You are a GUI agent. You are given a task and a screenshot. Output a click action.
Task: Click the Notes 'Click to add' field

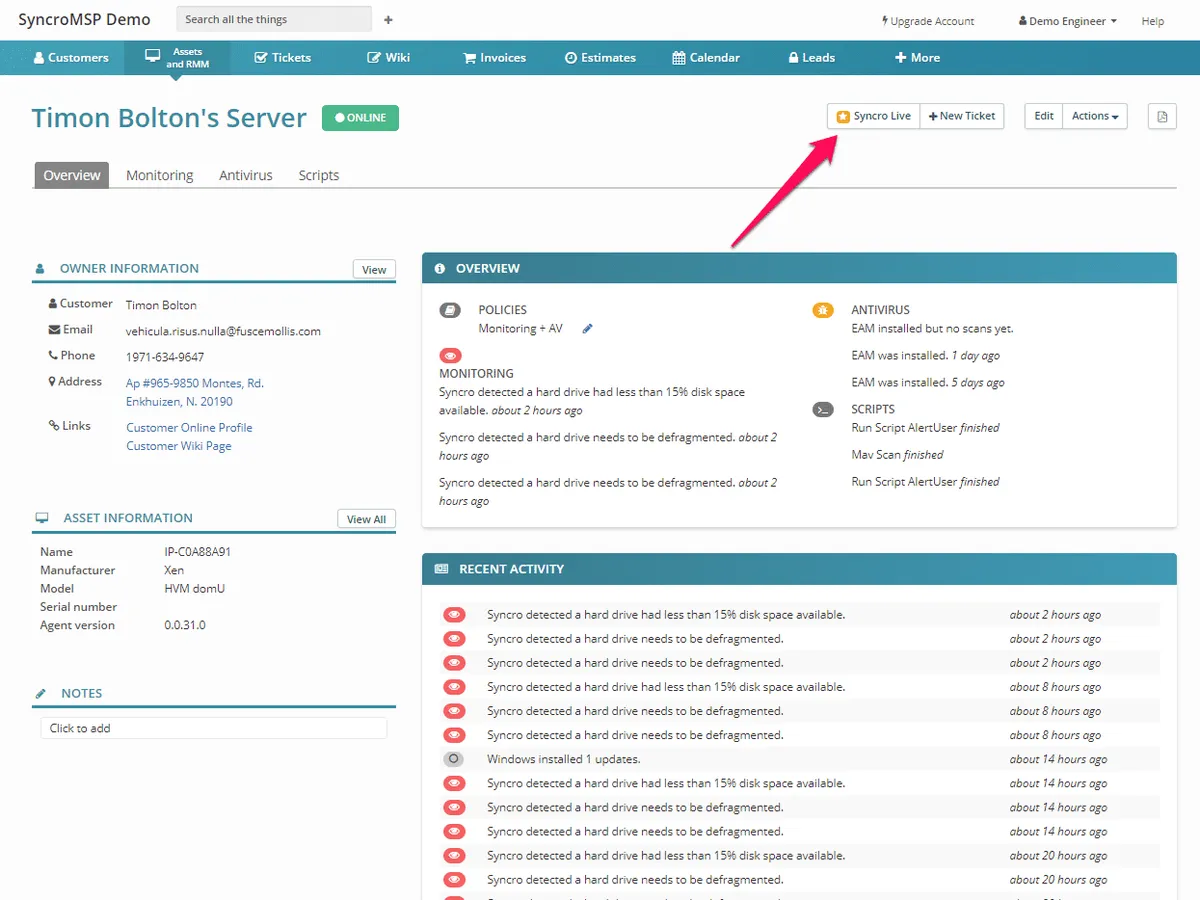(213, 728)
